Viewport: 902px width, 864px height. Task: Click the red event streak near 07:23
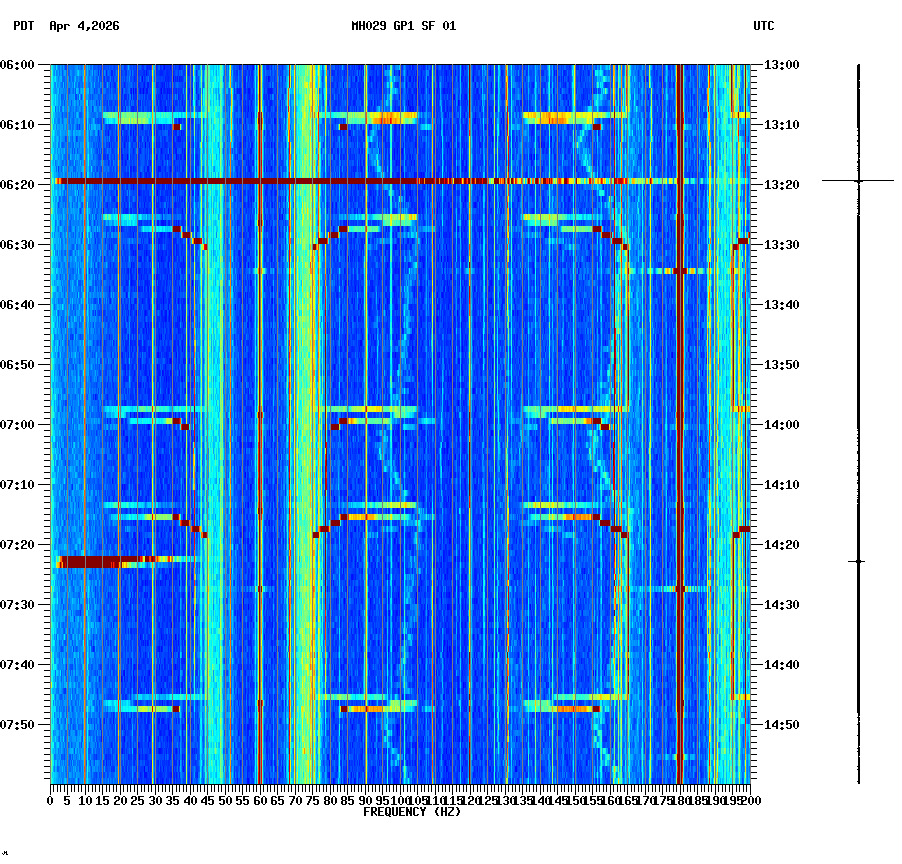tap(100, 562)
